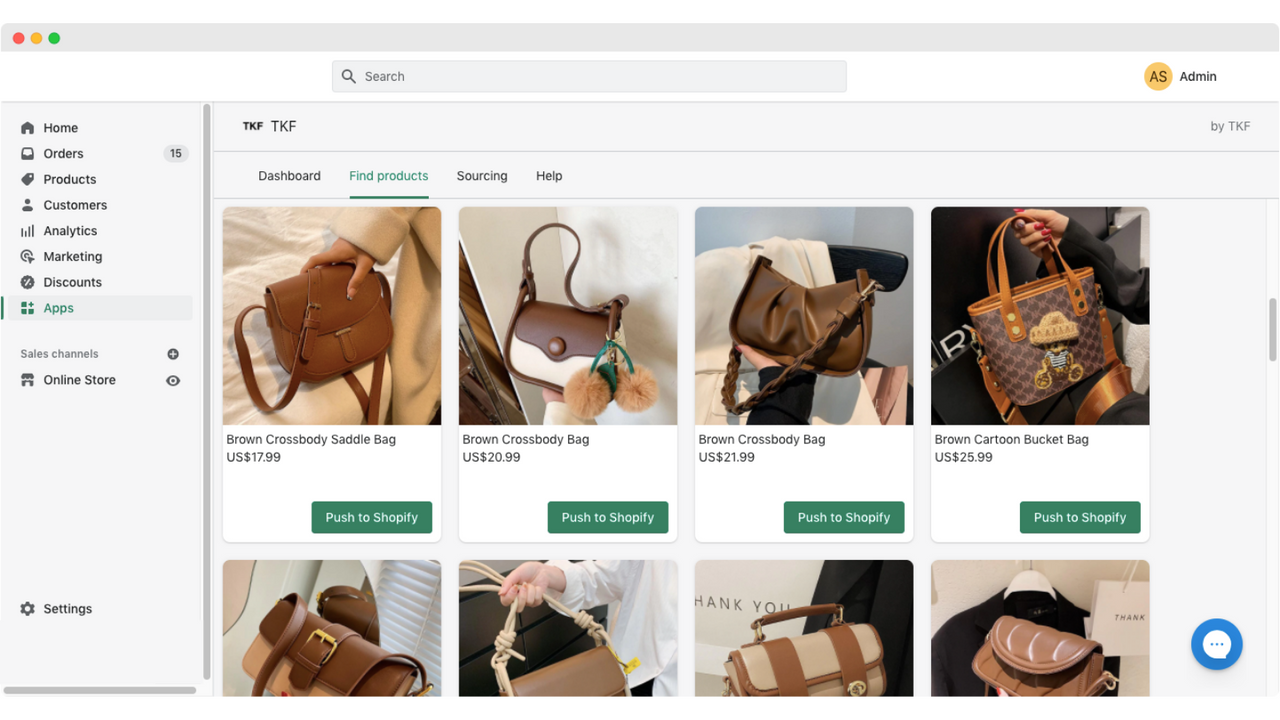The height and width of the screenshot is (720, 1280).
Task: Open the Settings link
Action: [68, 609]
